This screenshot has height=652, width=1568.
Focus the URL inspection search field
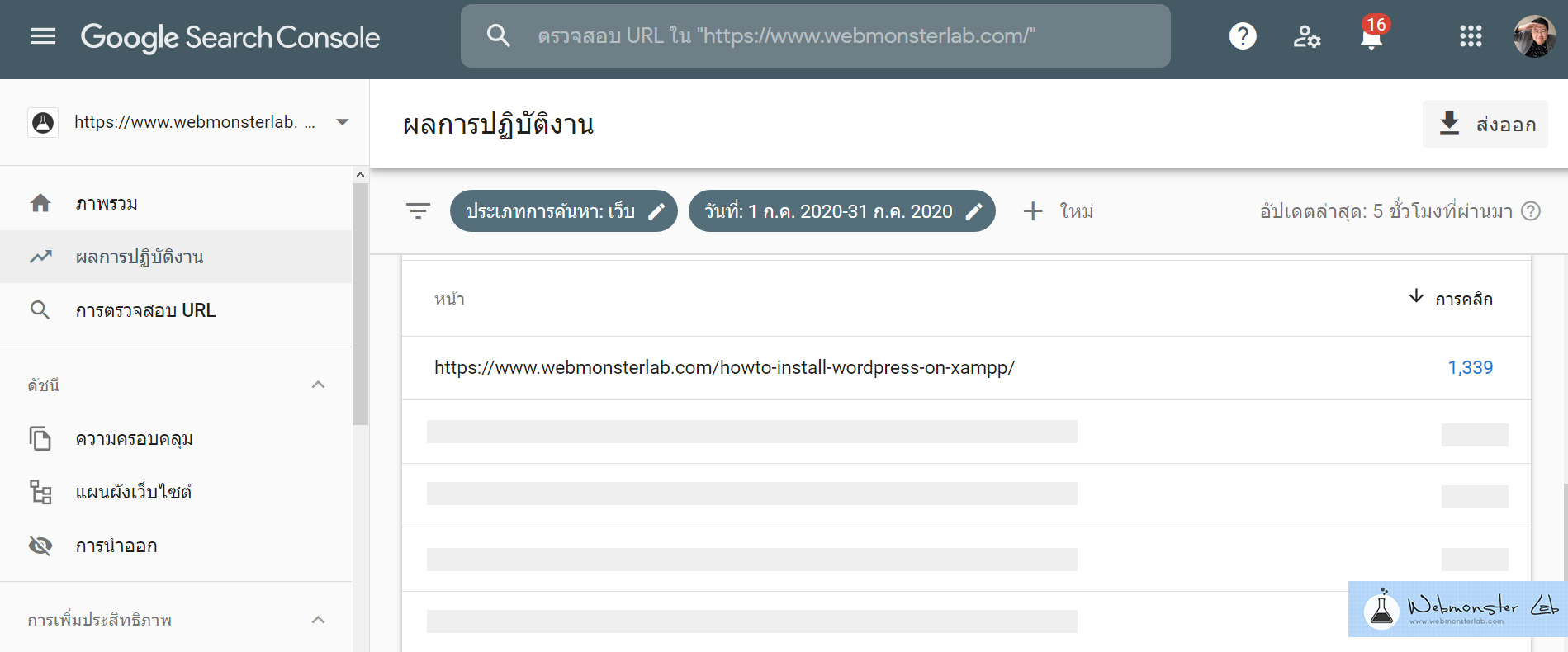pyautogui.click(x=816, y=35)
